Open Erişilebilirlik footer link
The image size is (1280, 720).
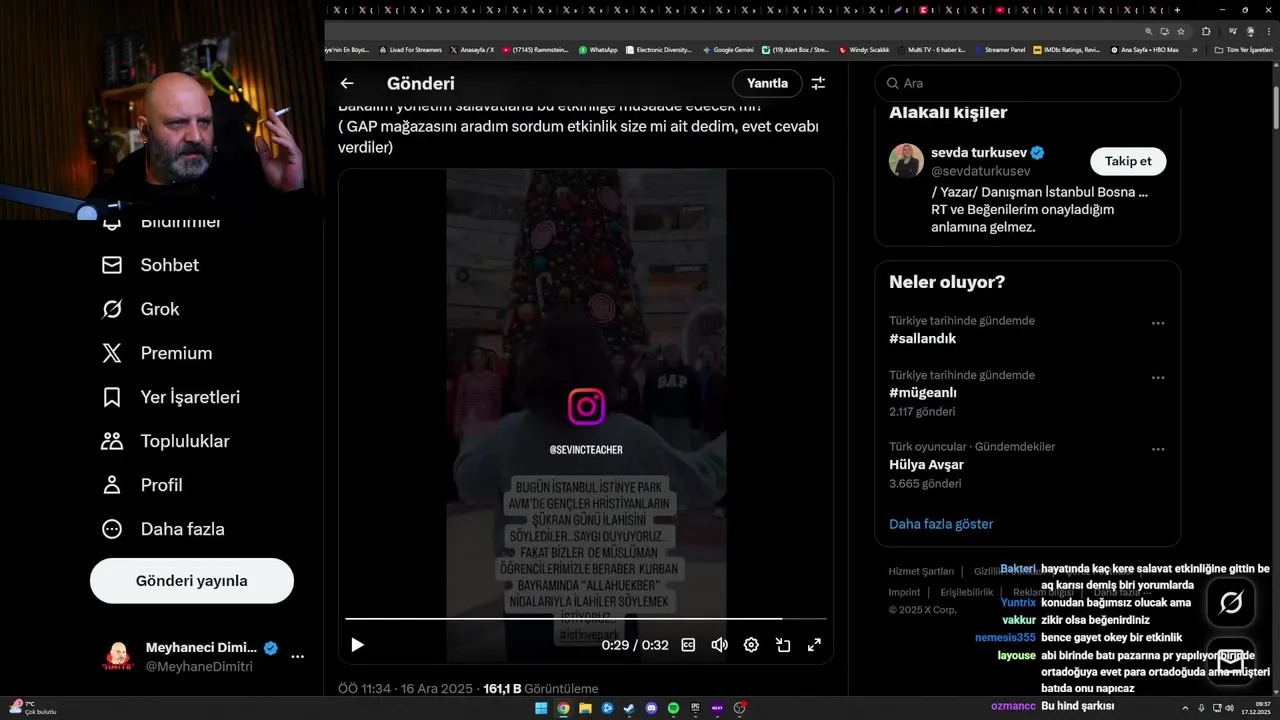(x=967, y=592)
